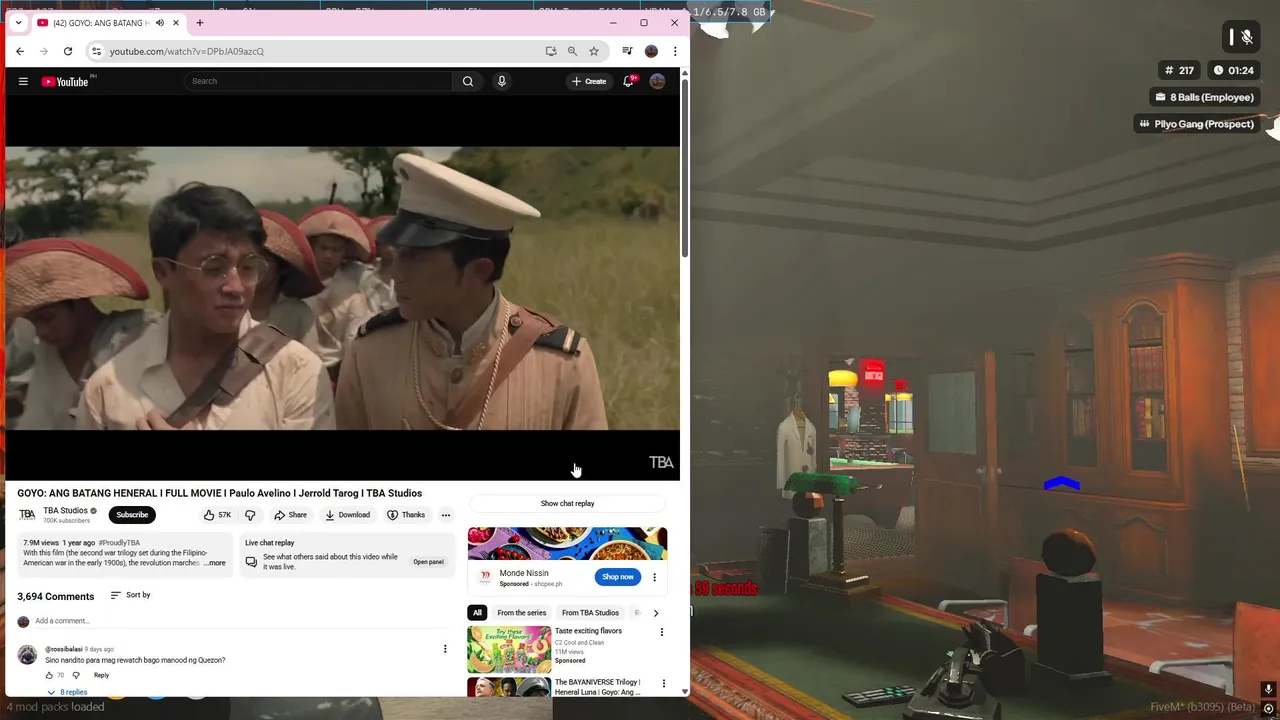Select From TBA Studios chip

click(590, 613)
